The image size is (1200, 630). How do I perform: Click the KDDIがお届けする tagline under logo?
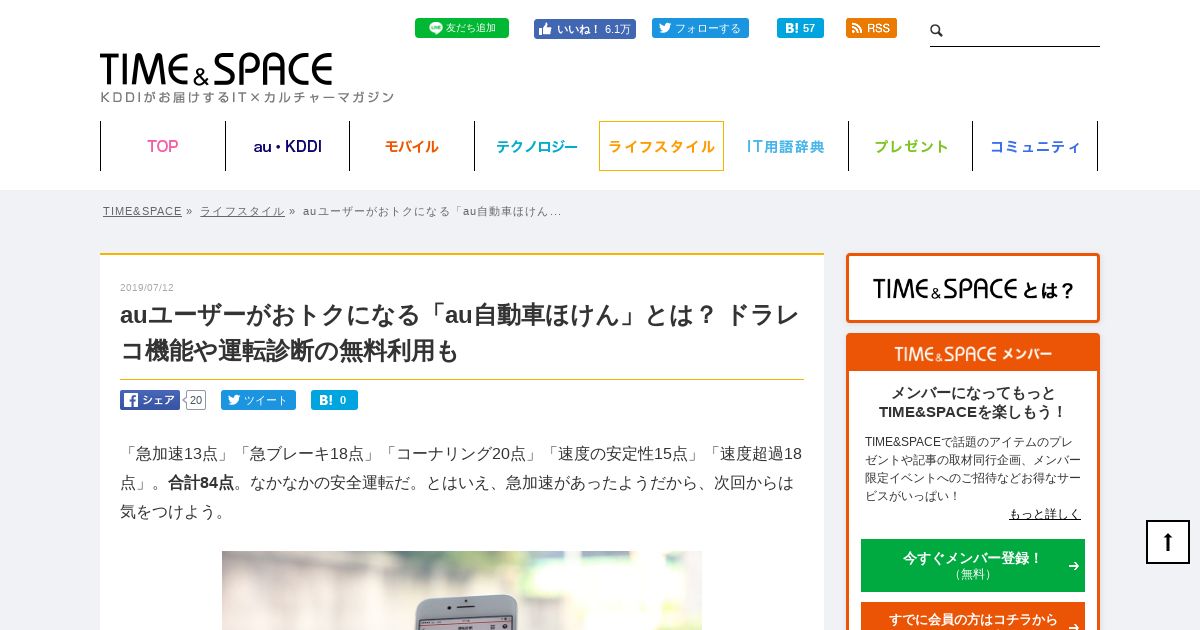click(247, 97)
